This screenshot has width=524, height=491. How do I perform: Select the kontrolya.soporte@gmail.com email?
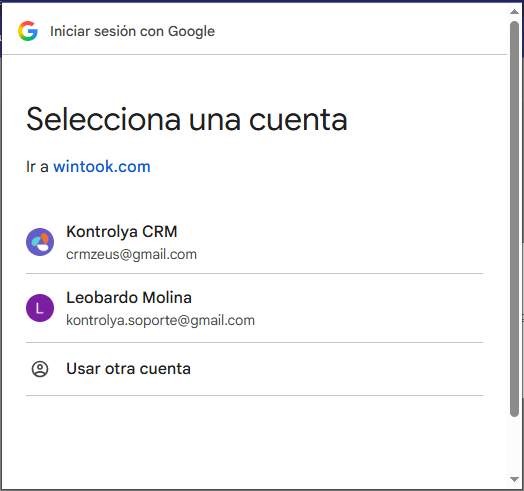coord(160,320)
